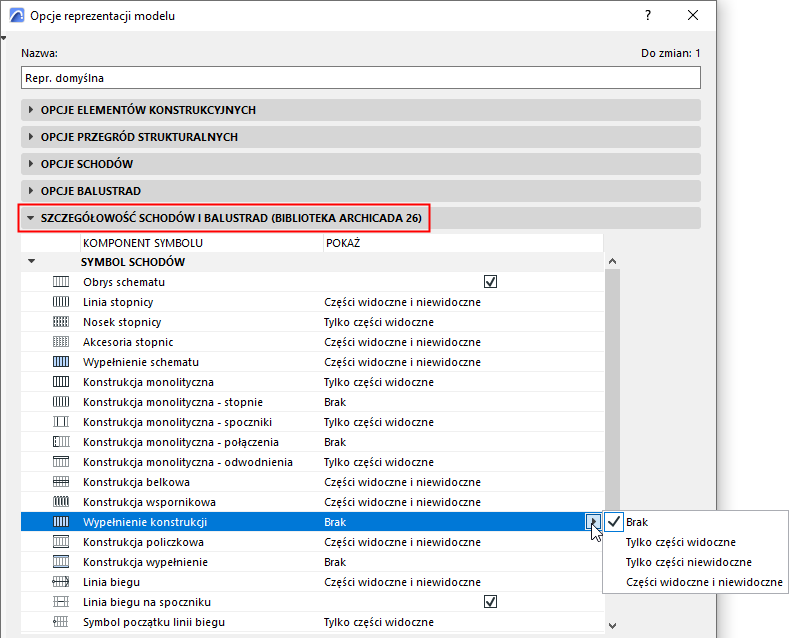Click Linia stopnicy show value
Viewport: 789px width, 638px height.
pyautogui.click(x=403, y=302)
